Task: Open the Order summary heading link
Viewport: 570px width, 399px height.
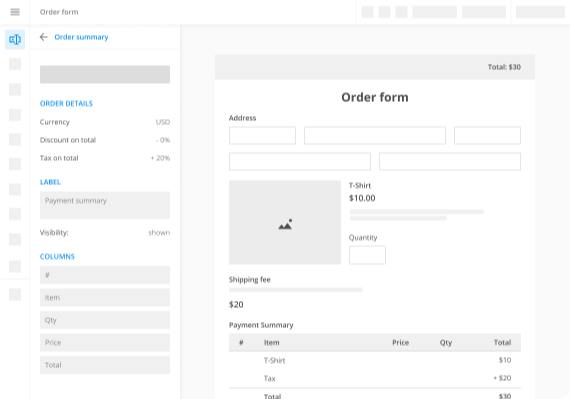Action: coord(81,37)
